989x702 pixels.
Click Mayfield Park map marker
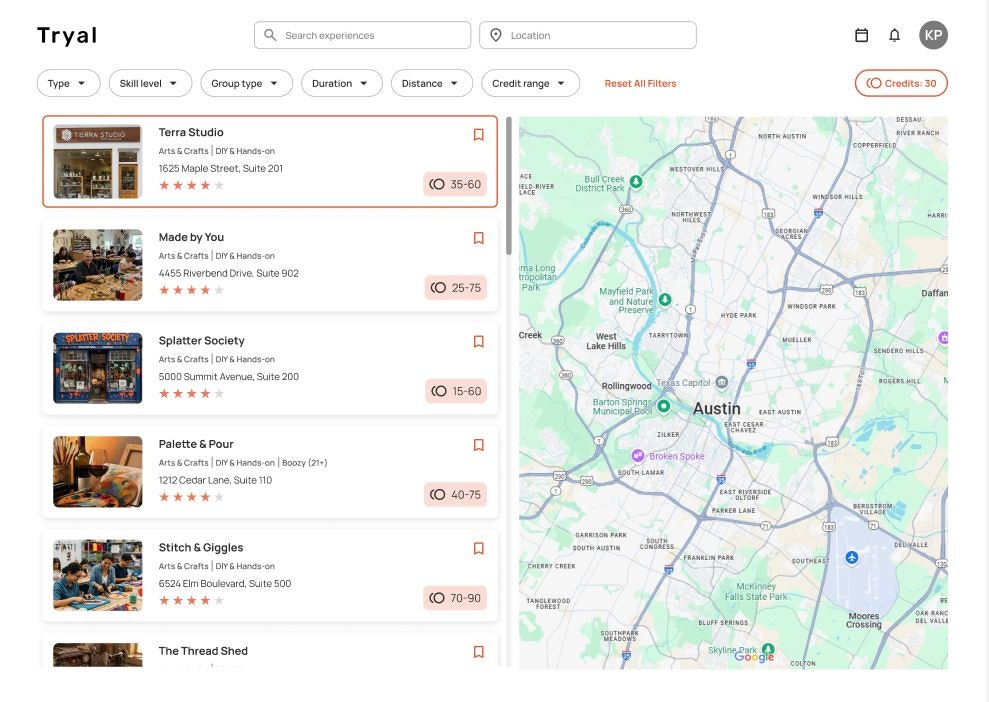665,300
